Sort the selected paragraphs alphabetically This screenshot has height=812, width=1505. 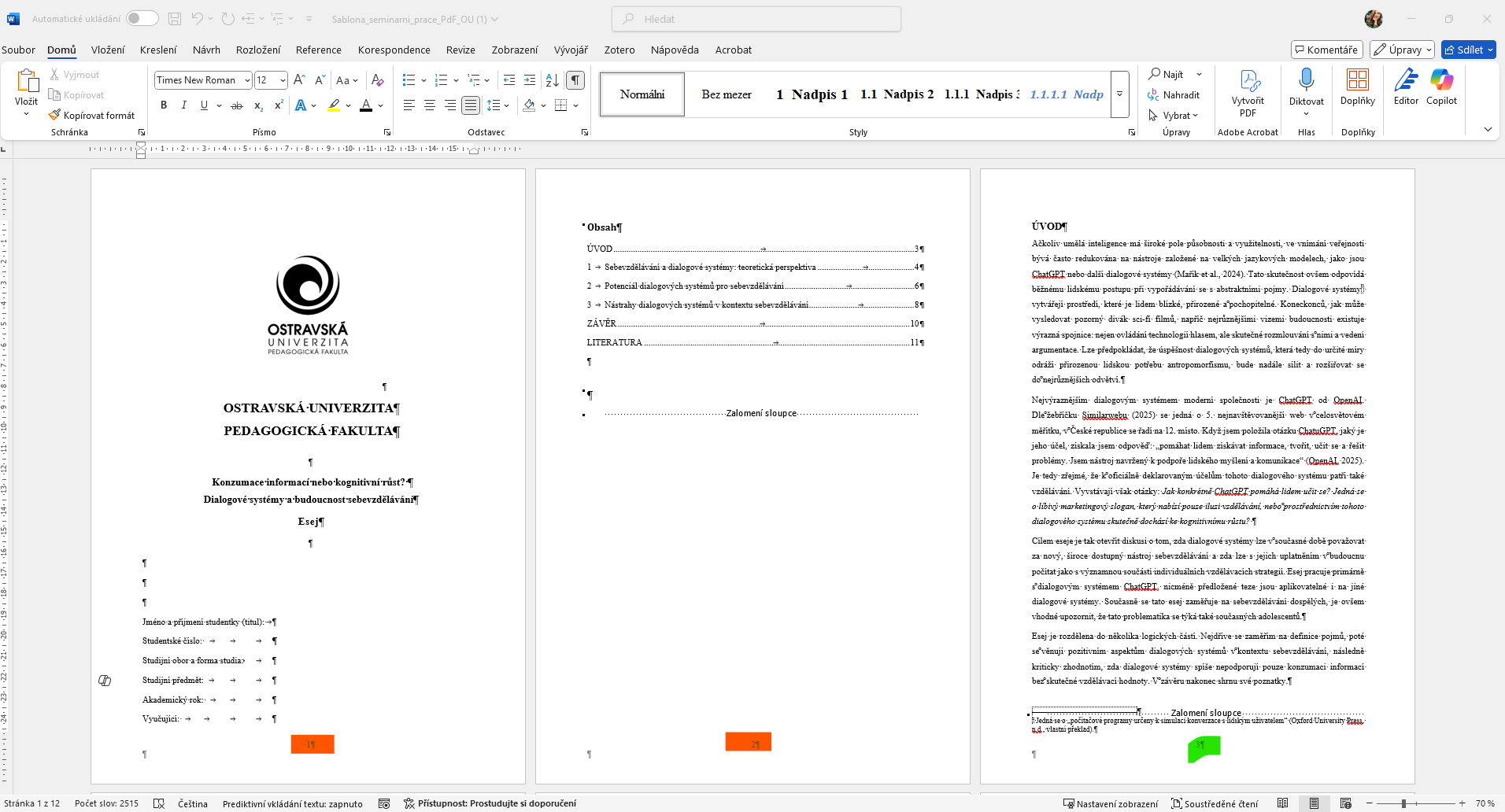(552, 80)
